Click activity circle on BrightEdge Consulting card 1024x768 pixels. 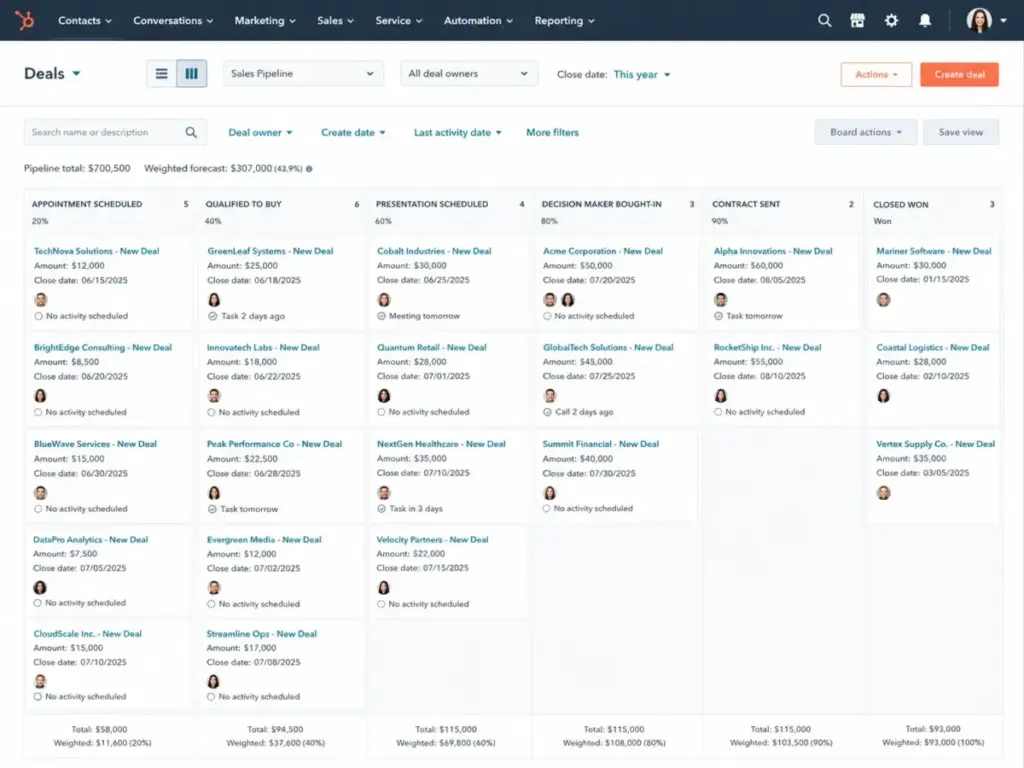(x=38, y=412)
